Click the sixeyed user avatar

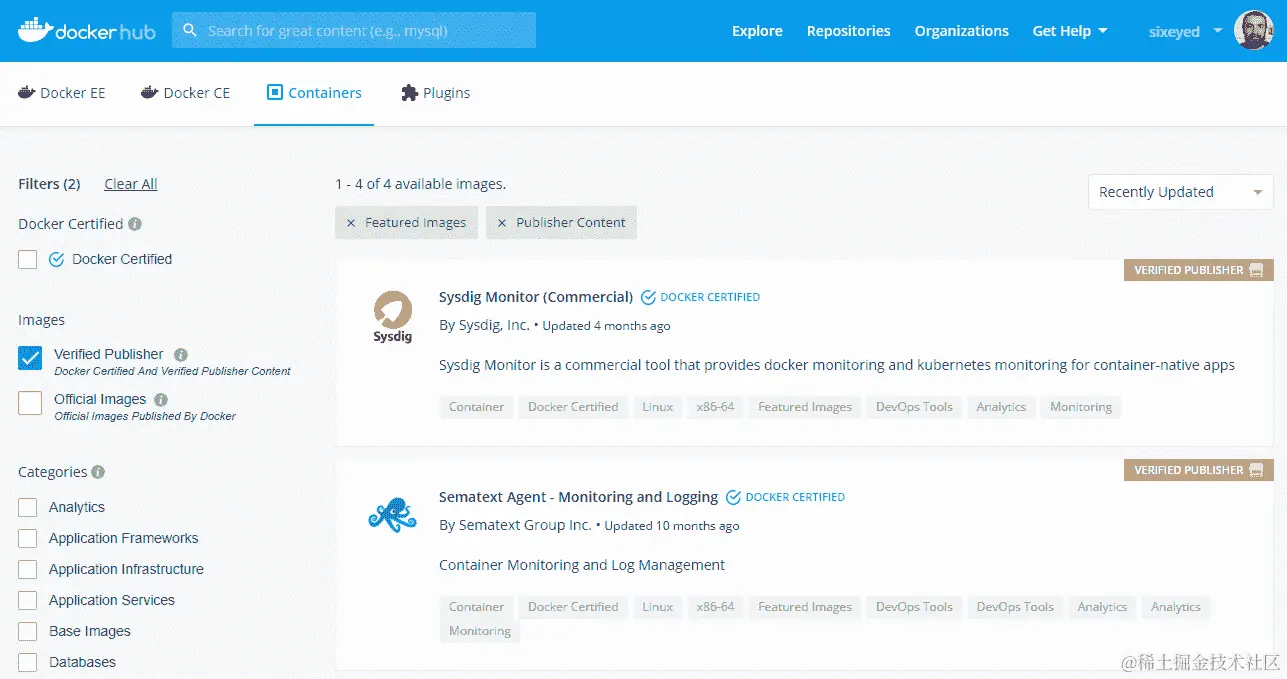coord(1253,30)
